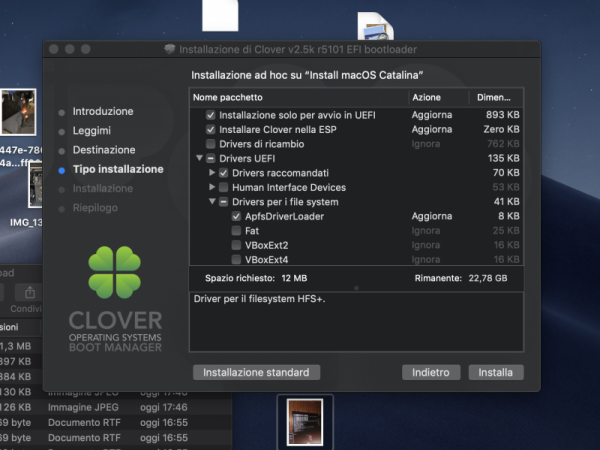Expand Drivers raccomandati group
Screen dimensions: 600x450
click(212, 173)
